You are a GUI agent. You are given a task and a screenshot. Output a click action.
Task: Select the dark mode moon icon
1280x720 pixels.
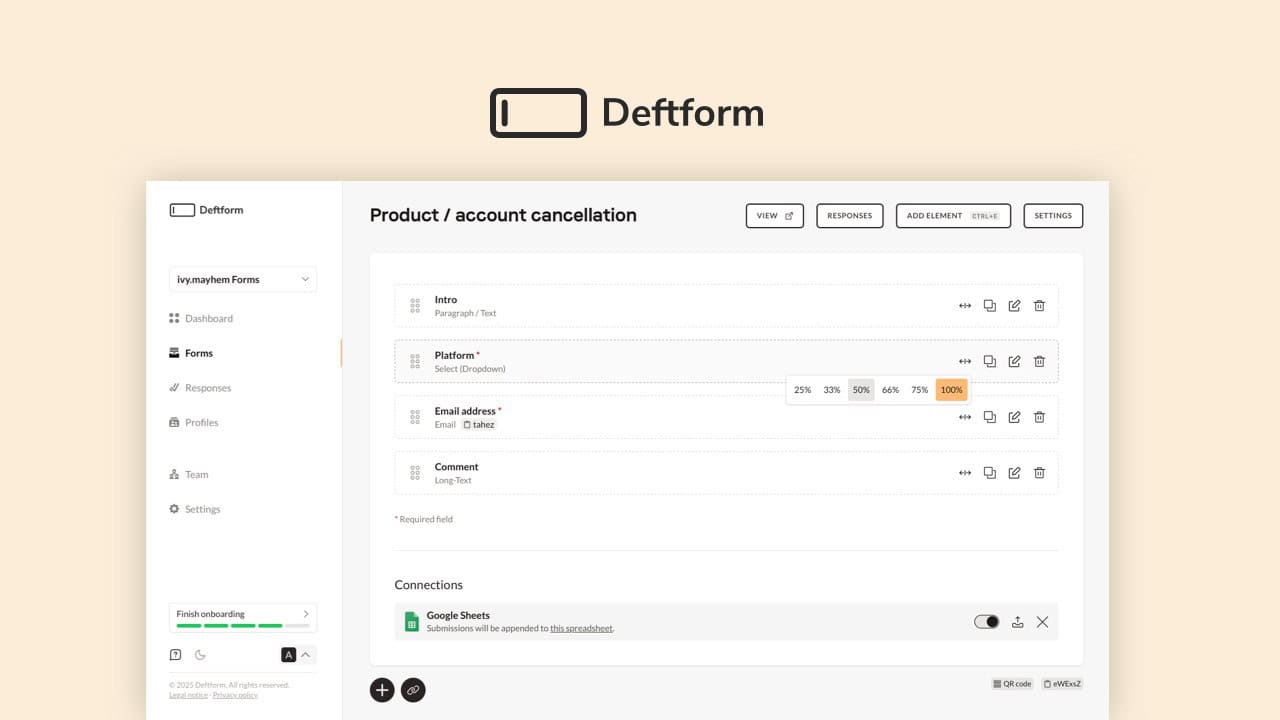pyautogui.click(x=200, y=654)
